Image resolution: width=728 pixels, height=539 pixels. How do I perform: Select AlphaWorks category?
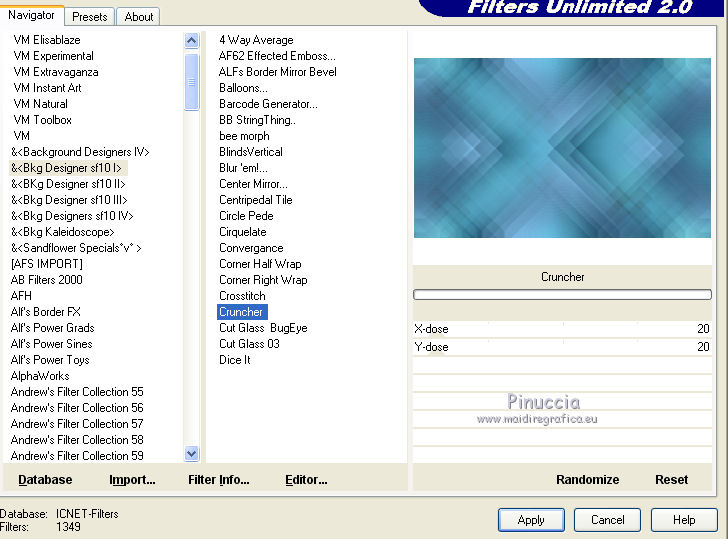(40, 376)
